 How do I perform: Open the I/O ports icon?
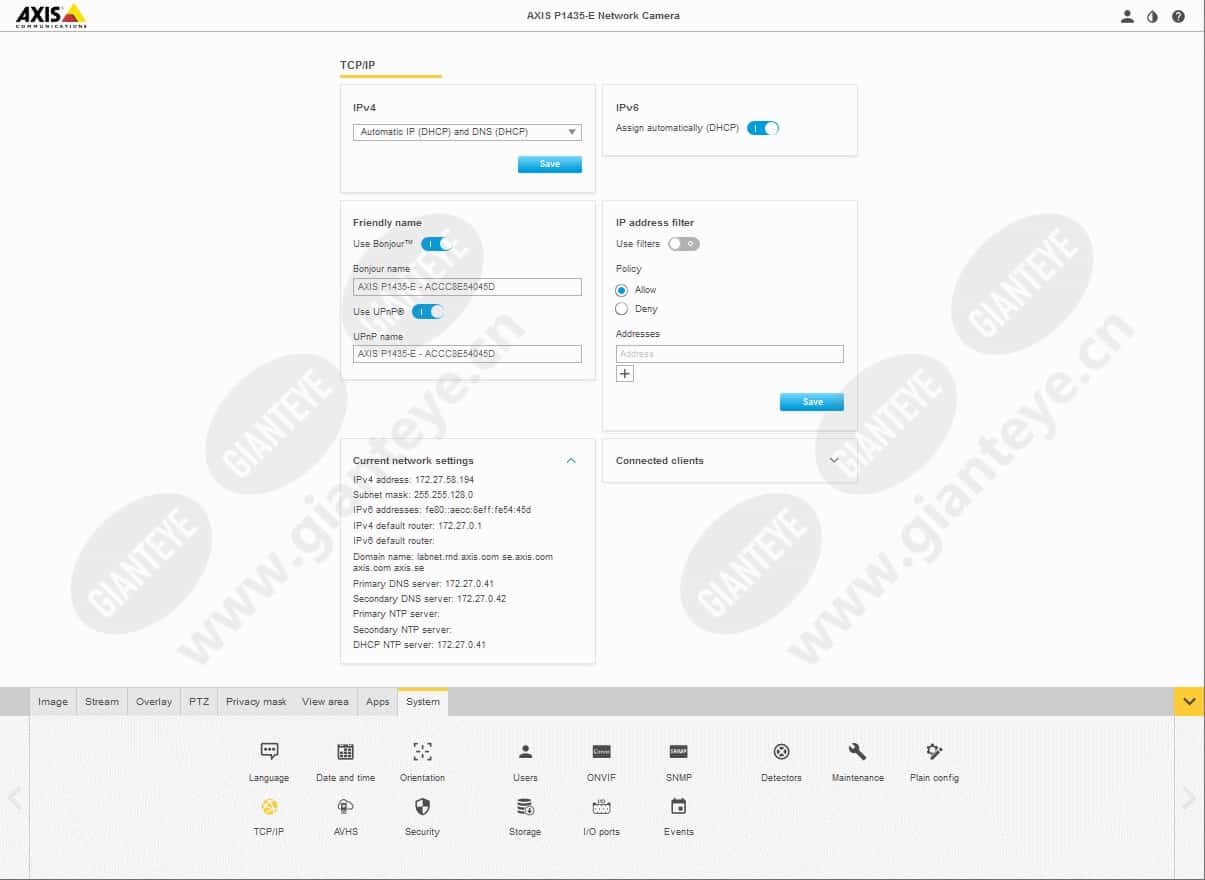coord(601,806)
